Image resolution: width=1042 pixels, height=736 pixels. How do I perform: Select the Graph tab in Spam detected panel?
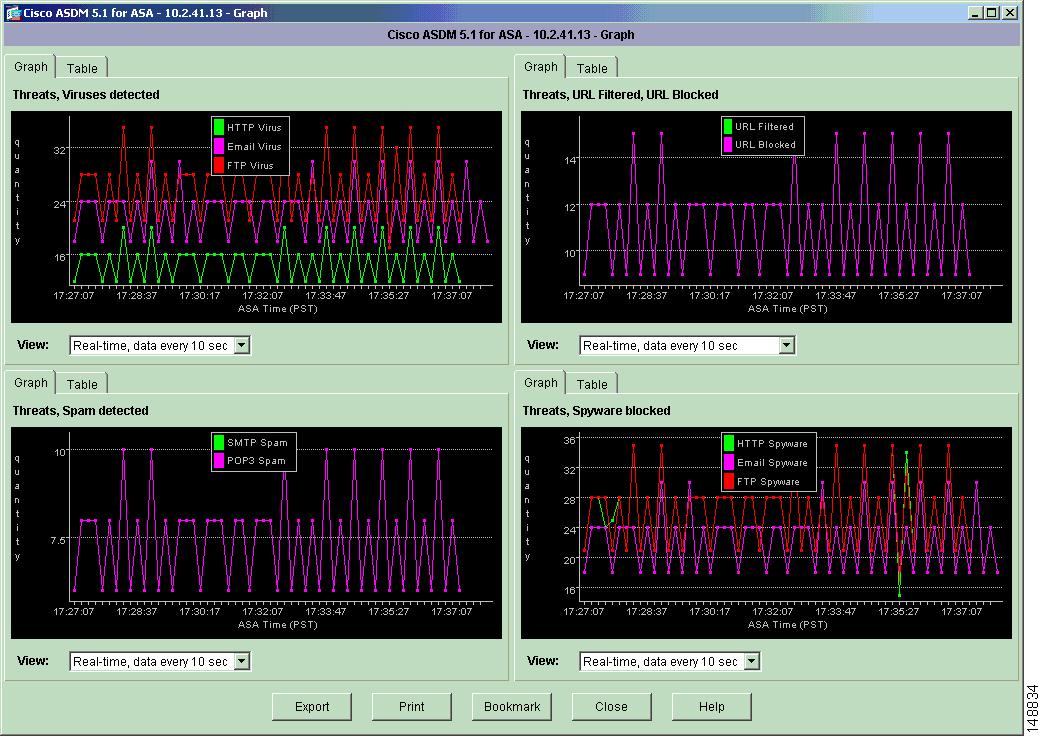pyautogui.click(x=31, y=383)
